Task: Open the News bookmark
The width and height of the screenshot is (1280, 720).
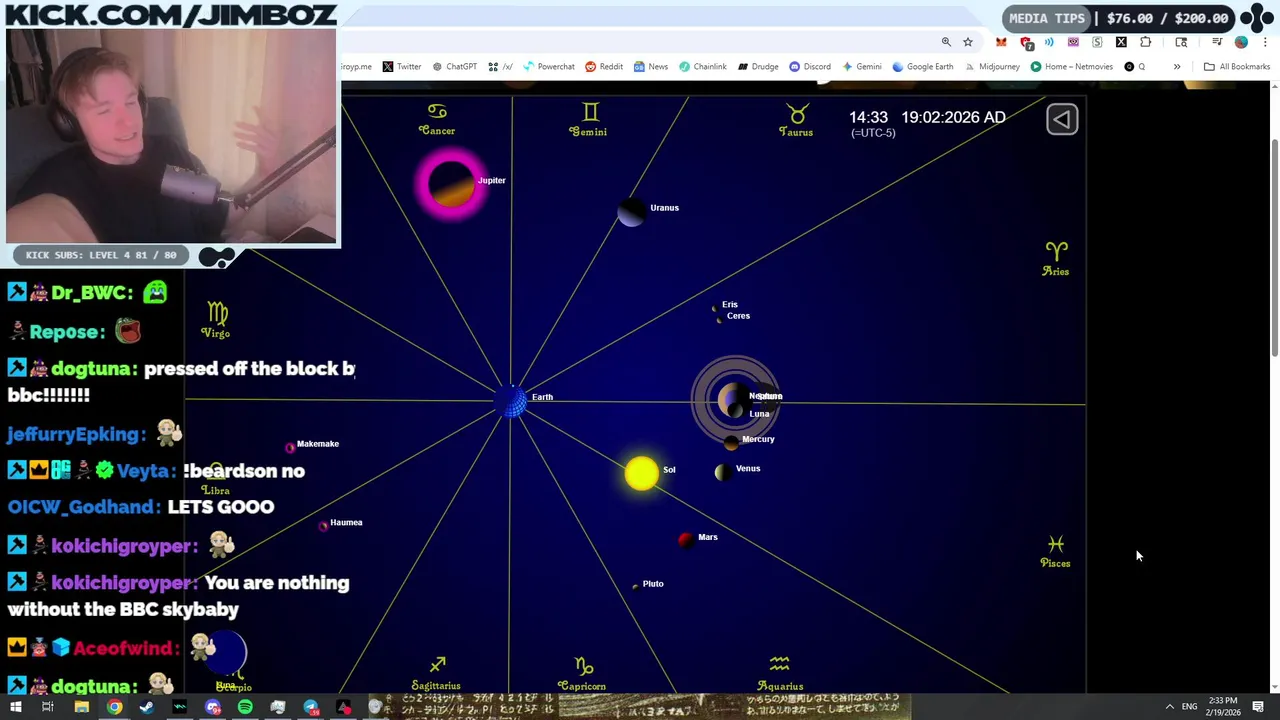Action: click(650, 67)
